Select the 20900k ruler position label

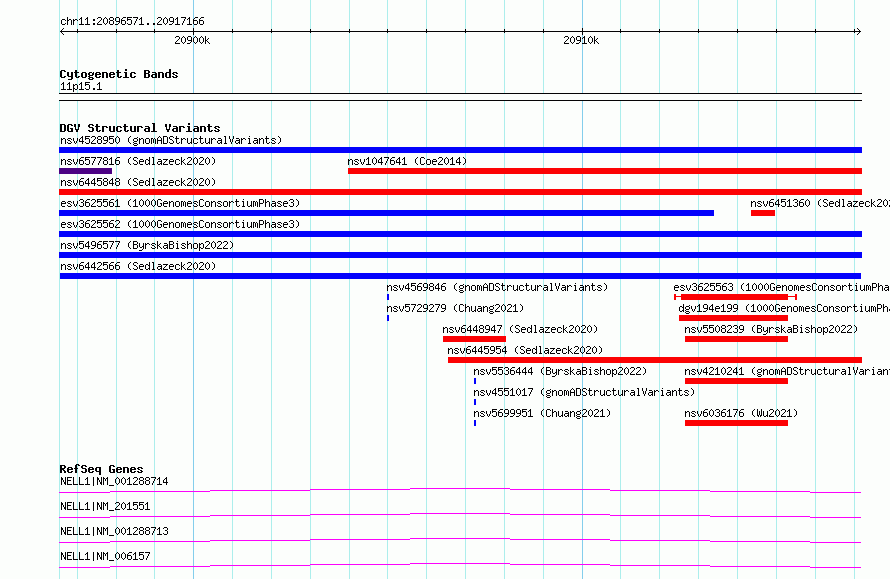[192, 40]
